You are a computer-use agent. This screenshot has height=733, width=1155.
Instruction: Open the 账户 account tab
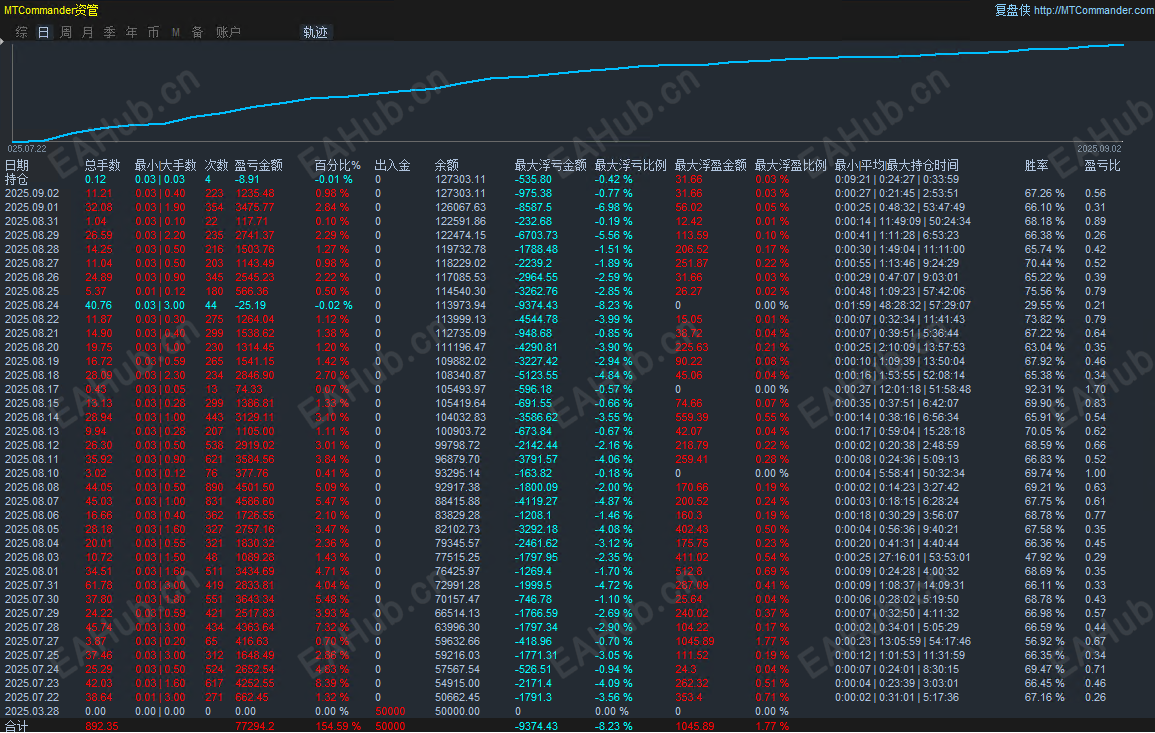point(228,32)
